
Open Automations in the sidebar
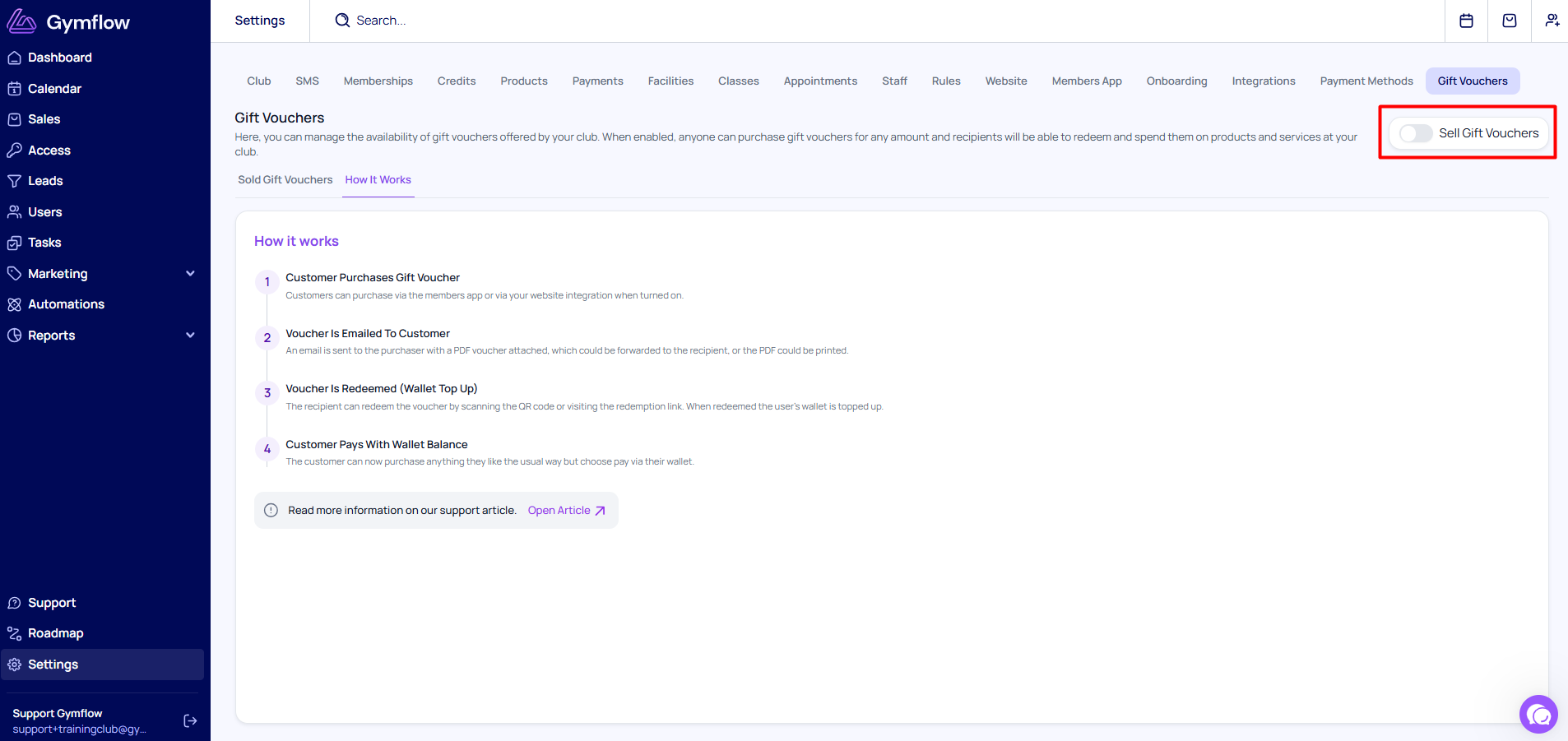(66, 304)
